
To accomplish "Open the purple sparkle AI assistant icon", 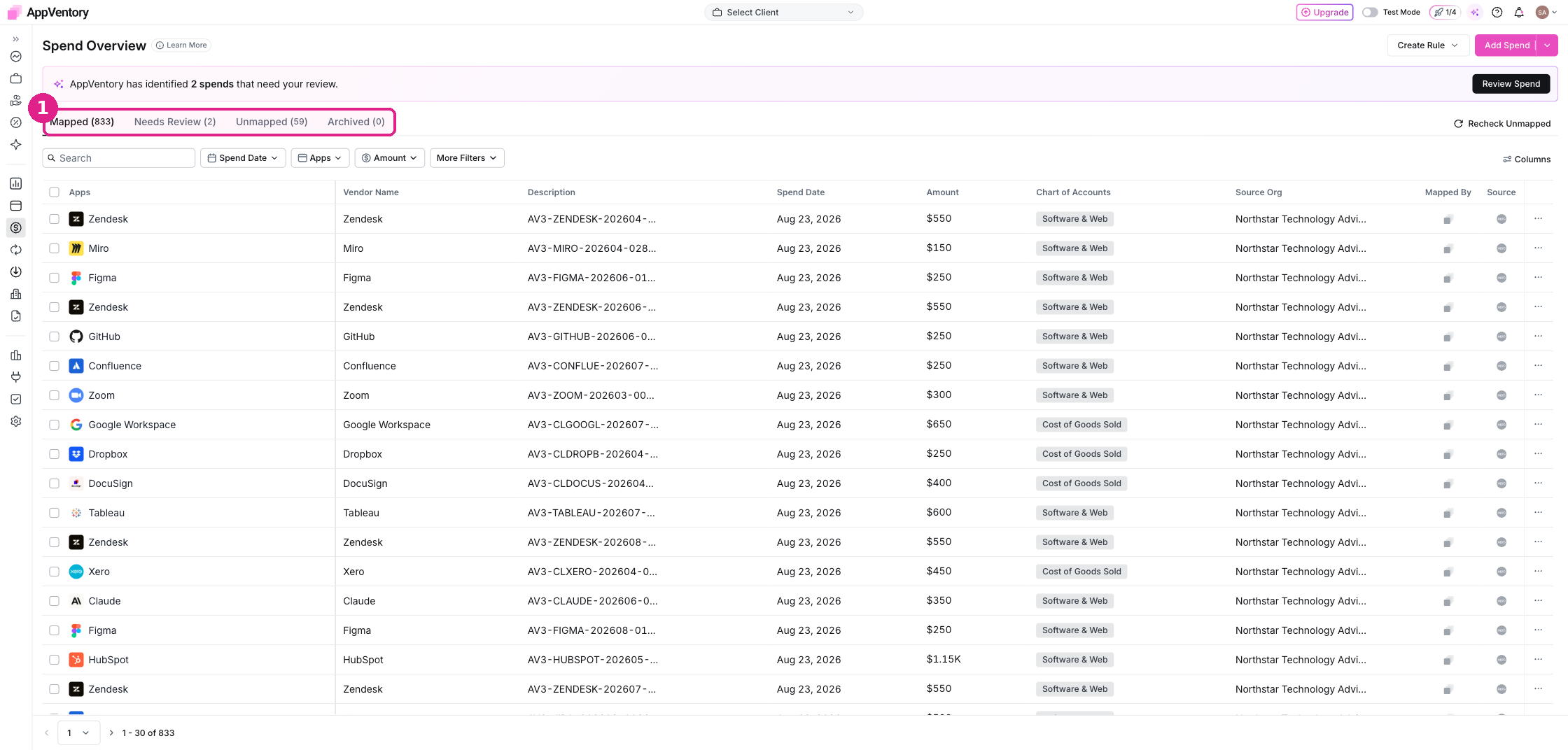I will click(x=1475, y=12).
